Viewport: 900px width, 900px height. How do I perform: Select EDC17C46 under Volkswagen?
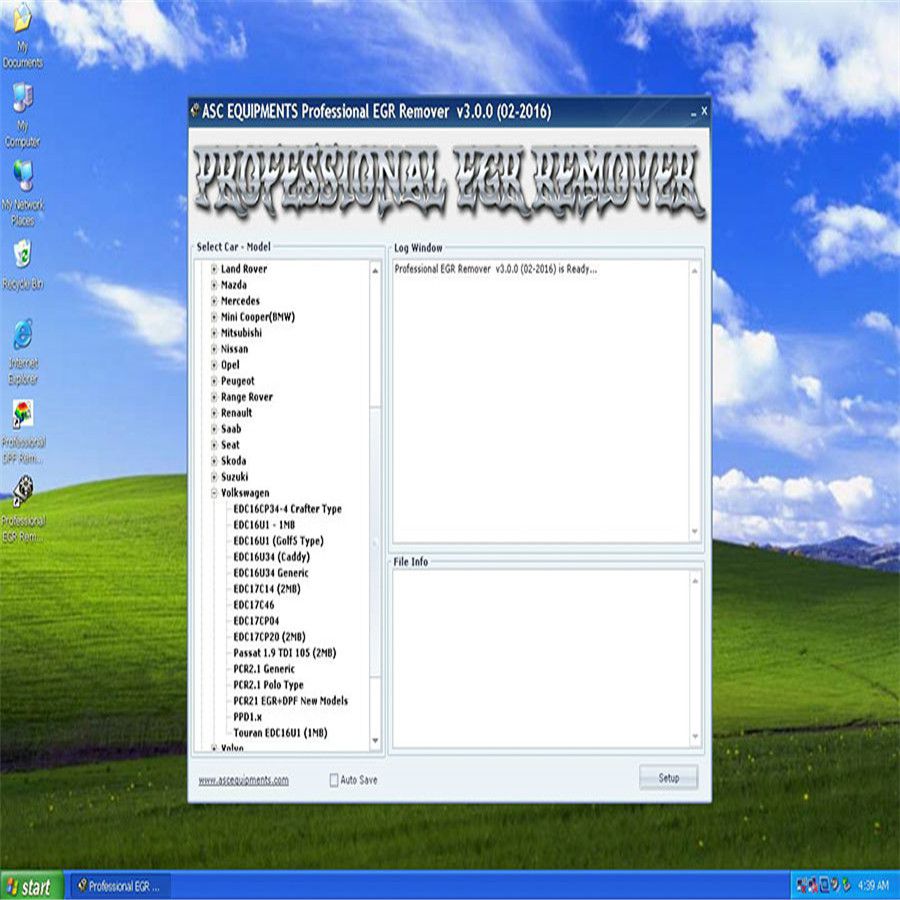[x=253, y=605]
